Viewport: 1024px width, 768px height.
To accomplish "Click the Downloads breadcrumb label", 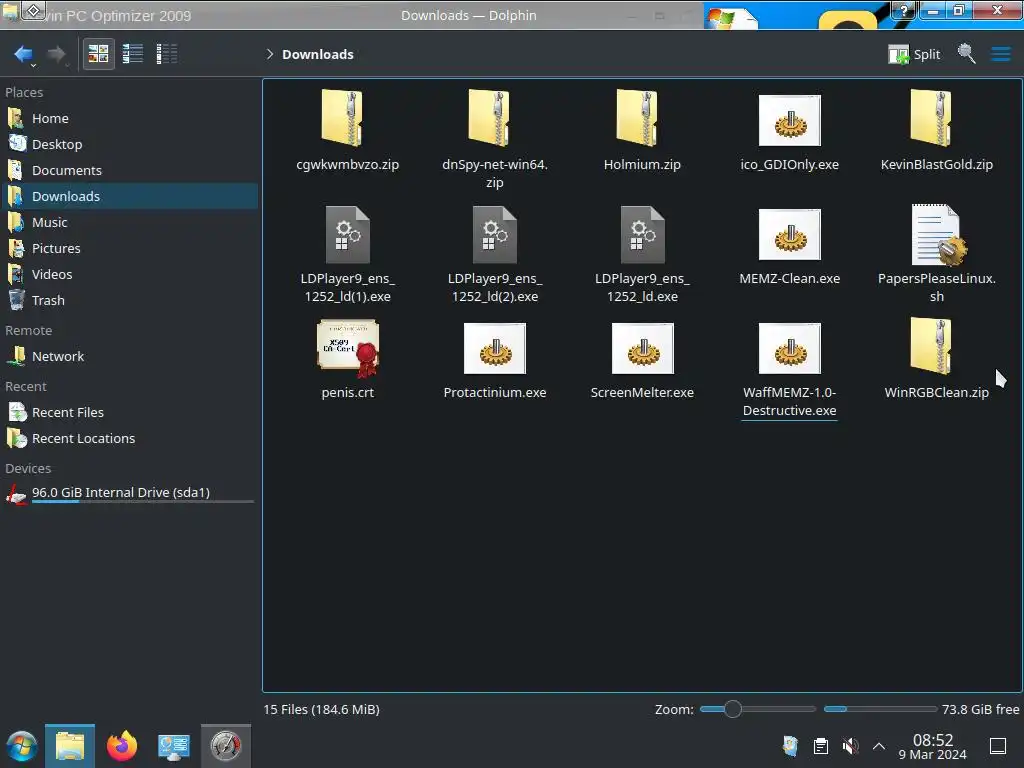I will click(x=317, y=54).
